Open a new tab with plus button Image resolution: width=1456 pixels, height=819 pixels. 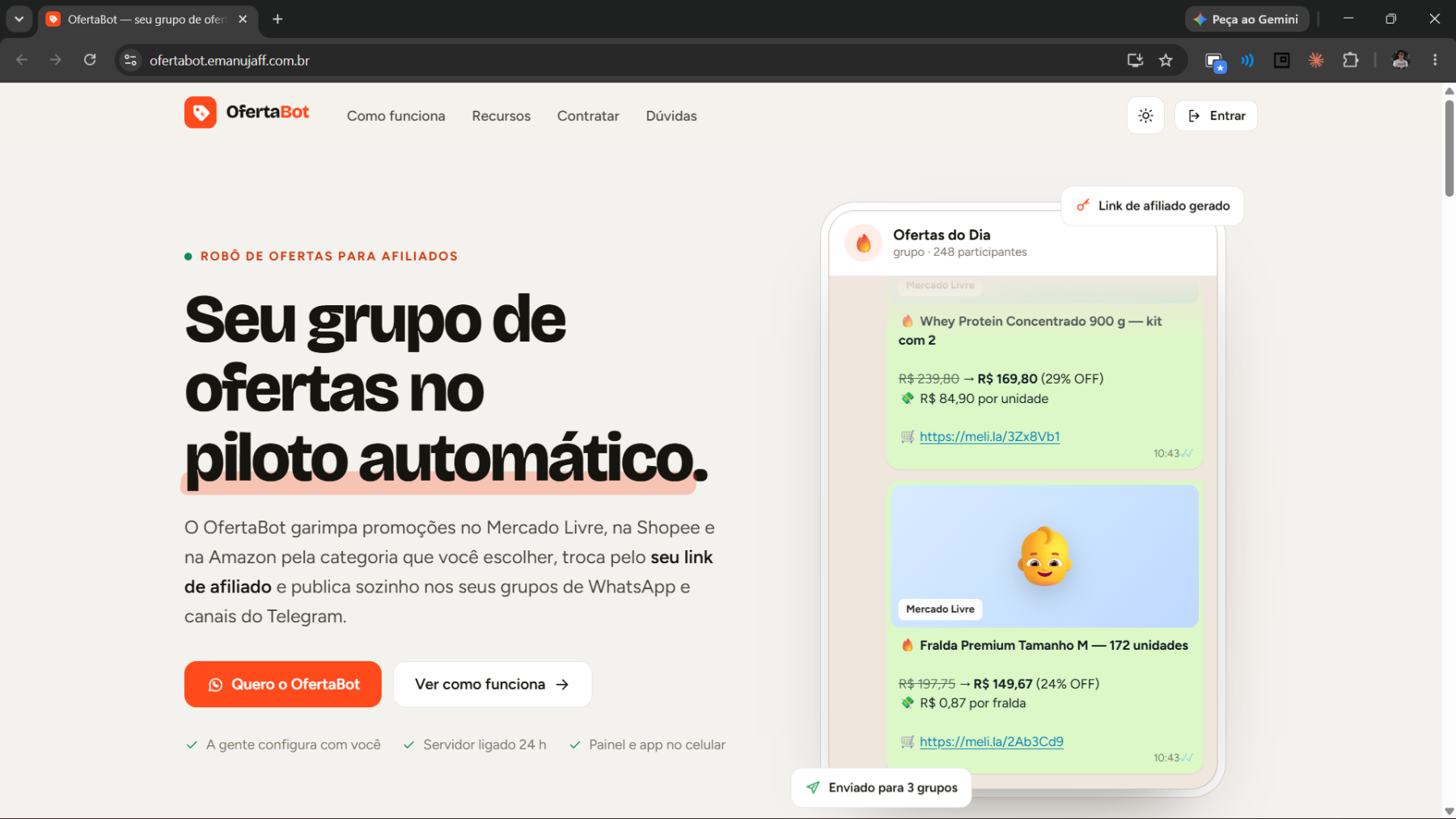[x=277, y=19]
